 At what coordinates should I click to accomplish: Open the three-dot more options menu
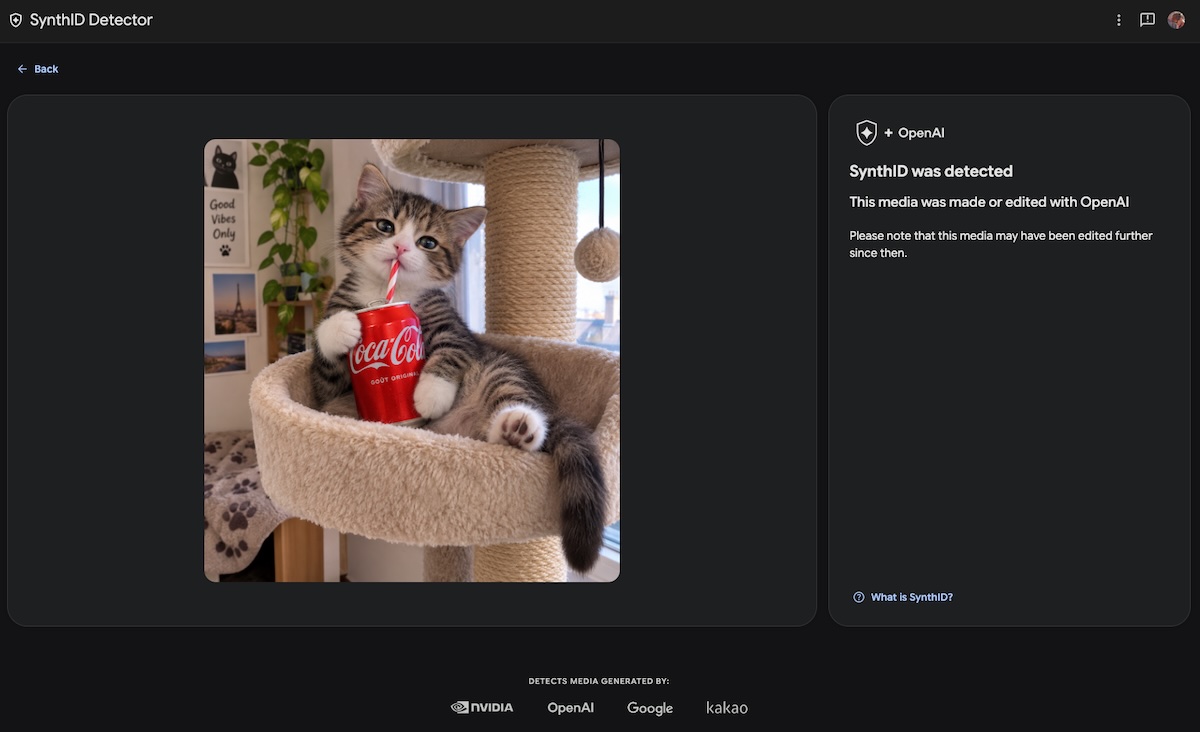tap(1119, 20)
